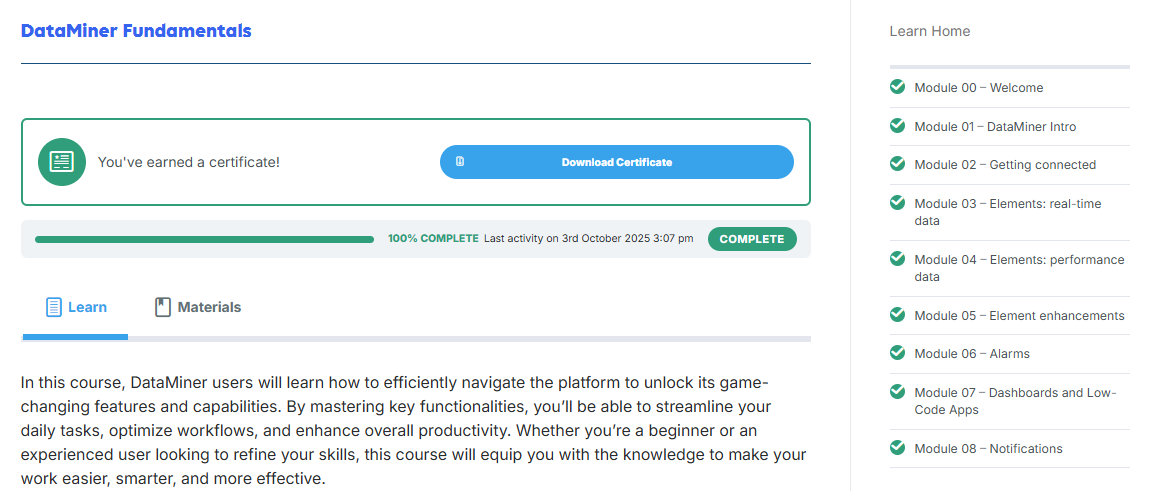Open Module 07 – Dashboards and Low-Code Apps
This screenshot has width=1164, height=491.
click(x=1014, y=401)
